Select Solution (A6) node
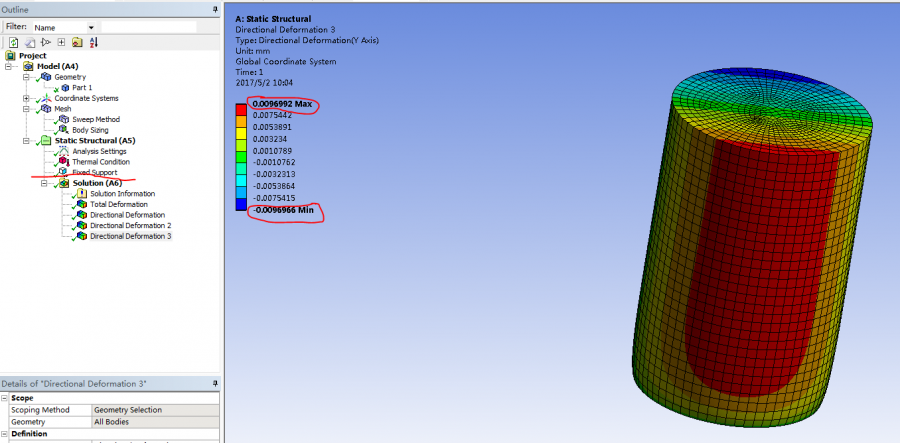 coord(97,183)
